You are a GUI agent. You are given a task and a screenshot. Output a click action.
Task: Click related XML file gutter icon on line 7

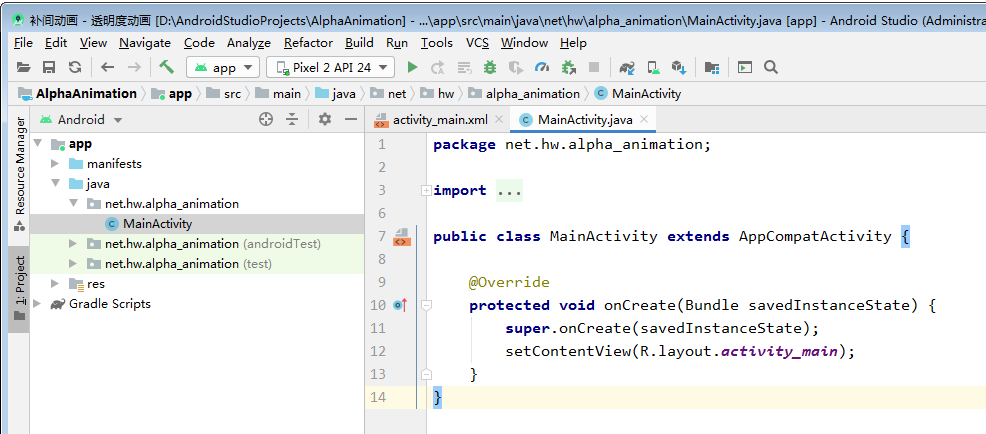click(x=402, y=237)
